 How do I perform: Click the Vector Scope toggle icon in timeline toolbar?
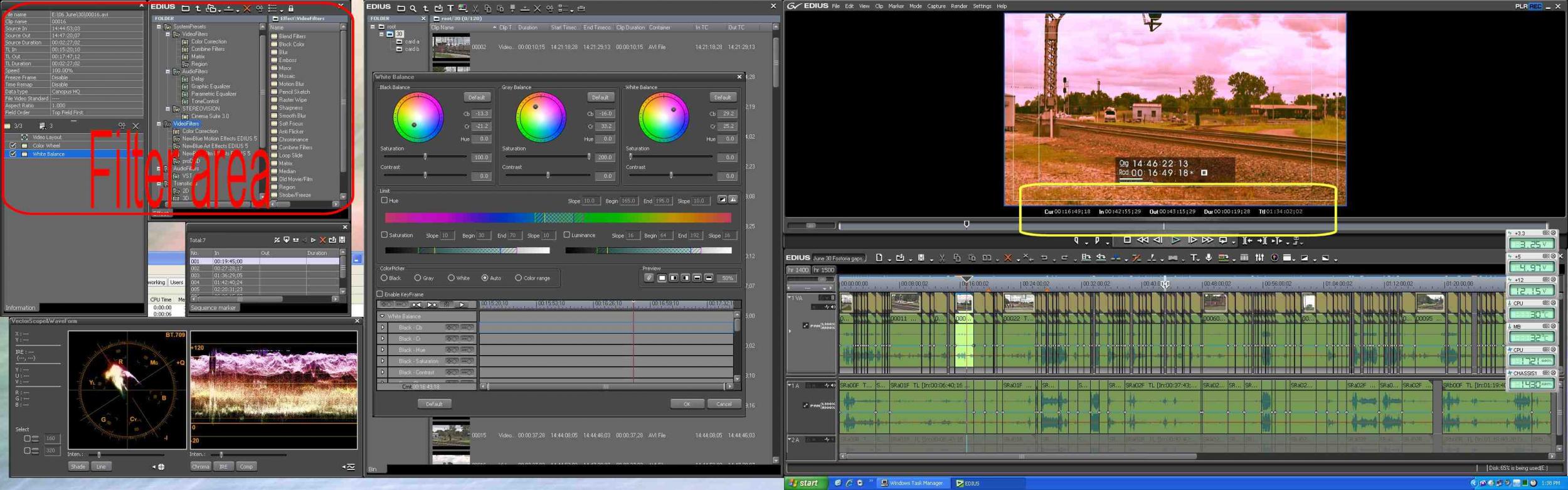(x=1274, y=258)
